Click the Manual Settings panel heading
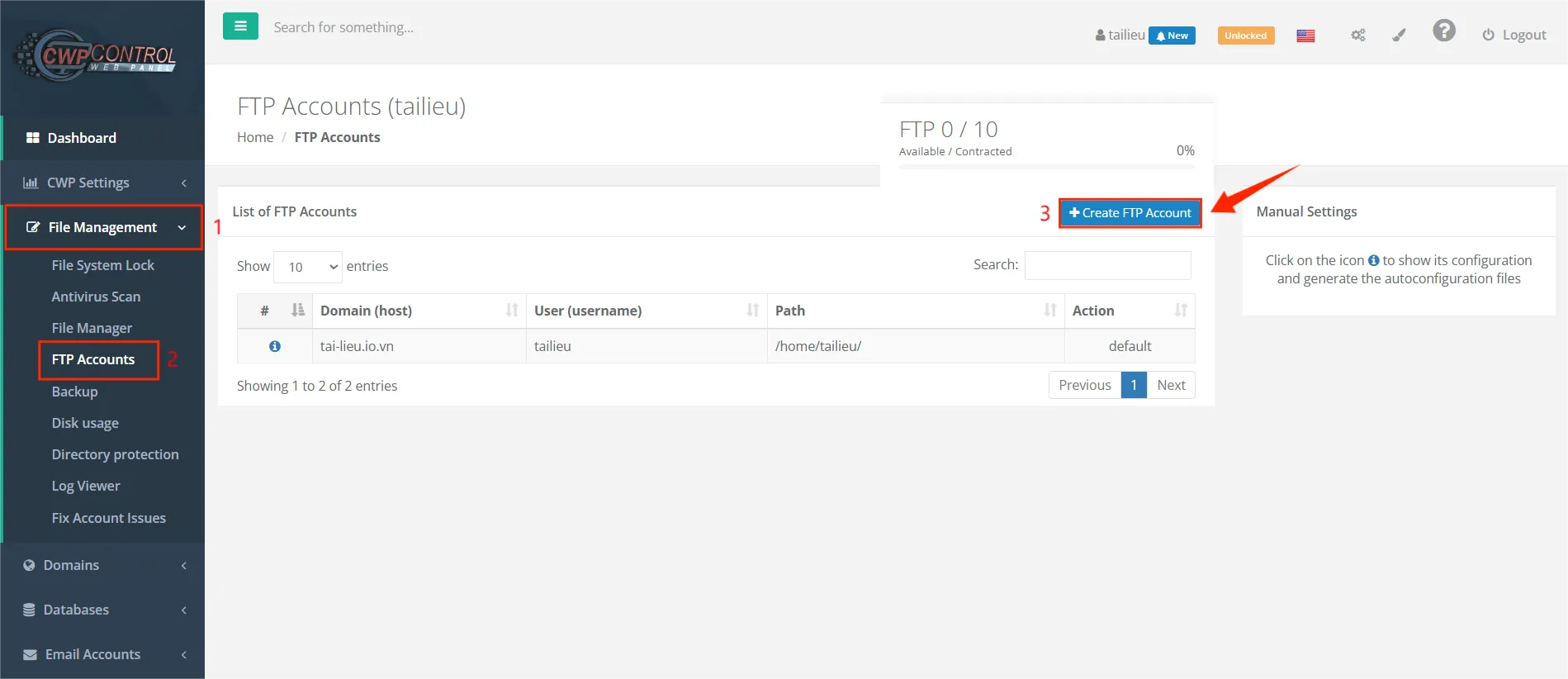Image resolution: width=1568 pixels, height=679 pixels. tap(1307, 211)
